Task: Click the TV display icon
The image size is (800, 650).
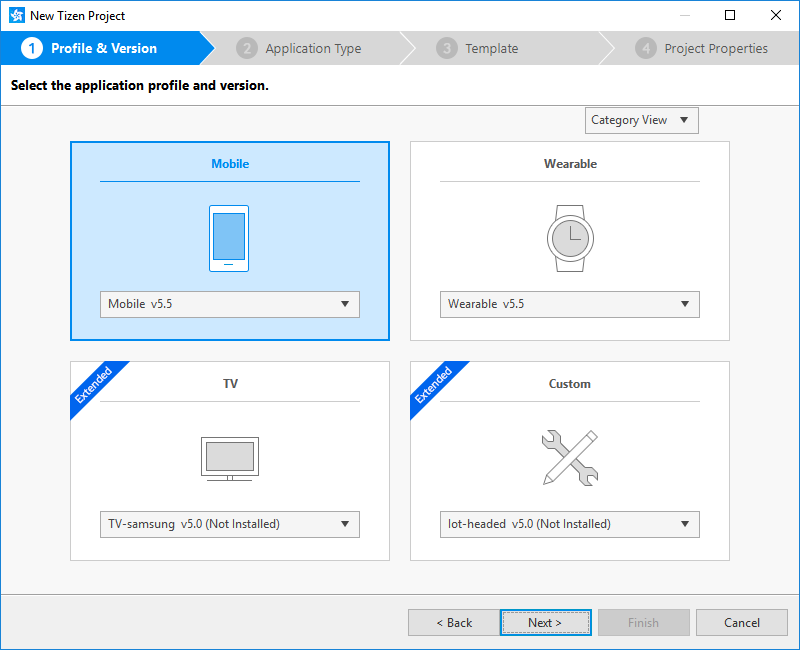Action: coord(229,458)
